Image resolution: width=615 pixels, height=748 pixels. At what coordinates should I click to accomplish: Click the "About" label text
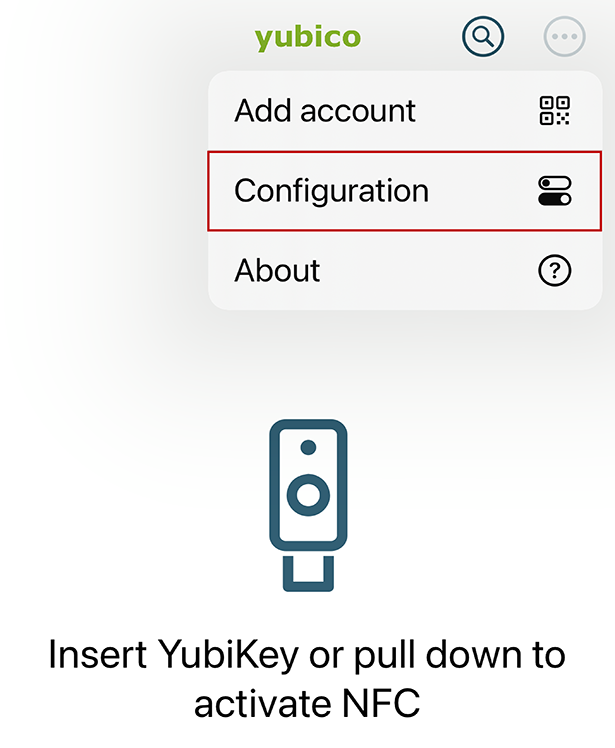(x=277, y=271)
